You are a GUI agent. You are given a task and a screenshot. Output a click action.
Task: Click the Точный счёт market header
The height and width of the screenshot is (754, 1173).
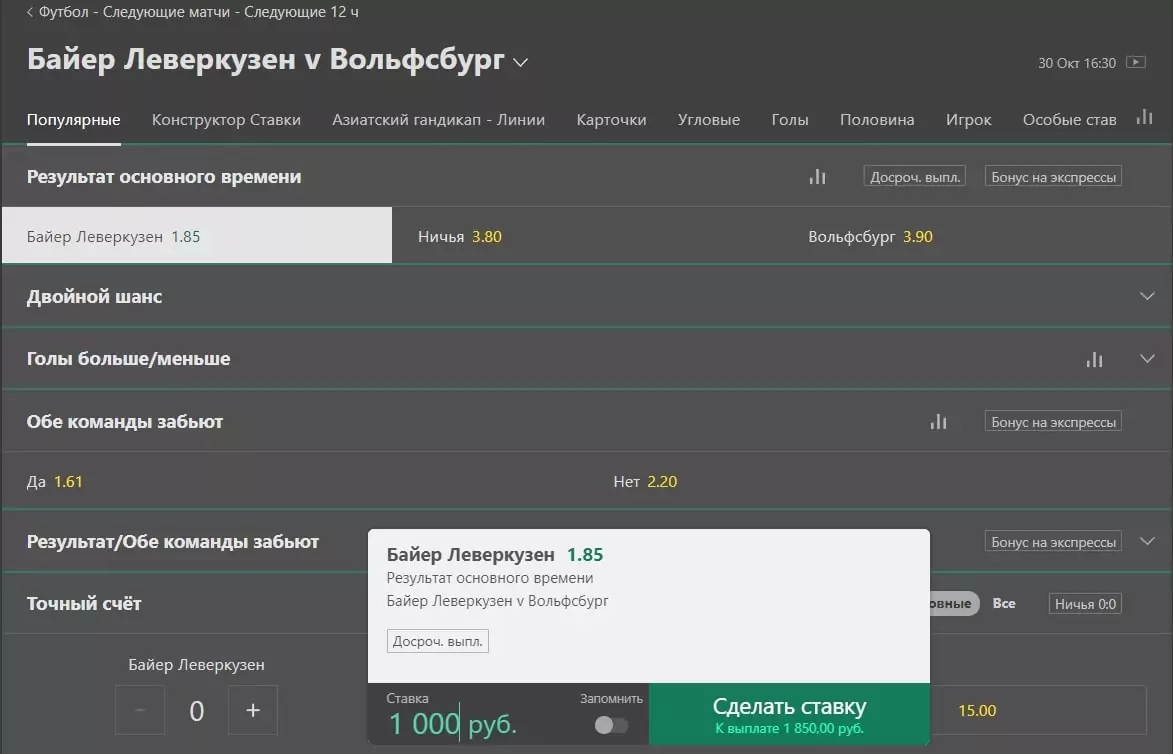tap(84, 604)
